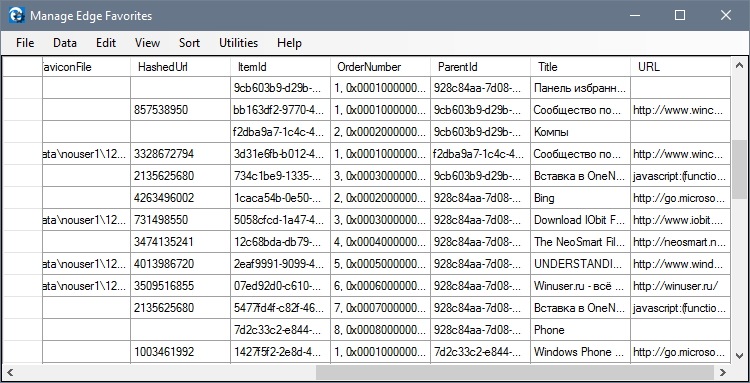The width and height of the screenshot is (750, 383).
Task: Select the Phone folder title cell
Action: coord(580,330)
